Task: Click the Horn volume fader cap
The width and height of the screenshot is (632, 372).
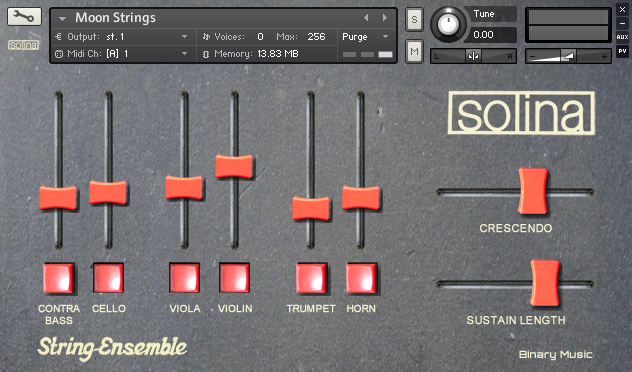Action: [x=361, y=198]
